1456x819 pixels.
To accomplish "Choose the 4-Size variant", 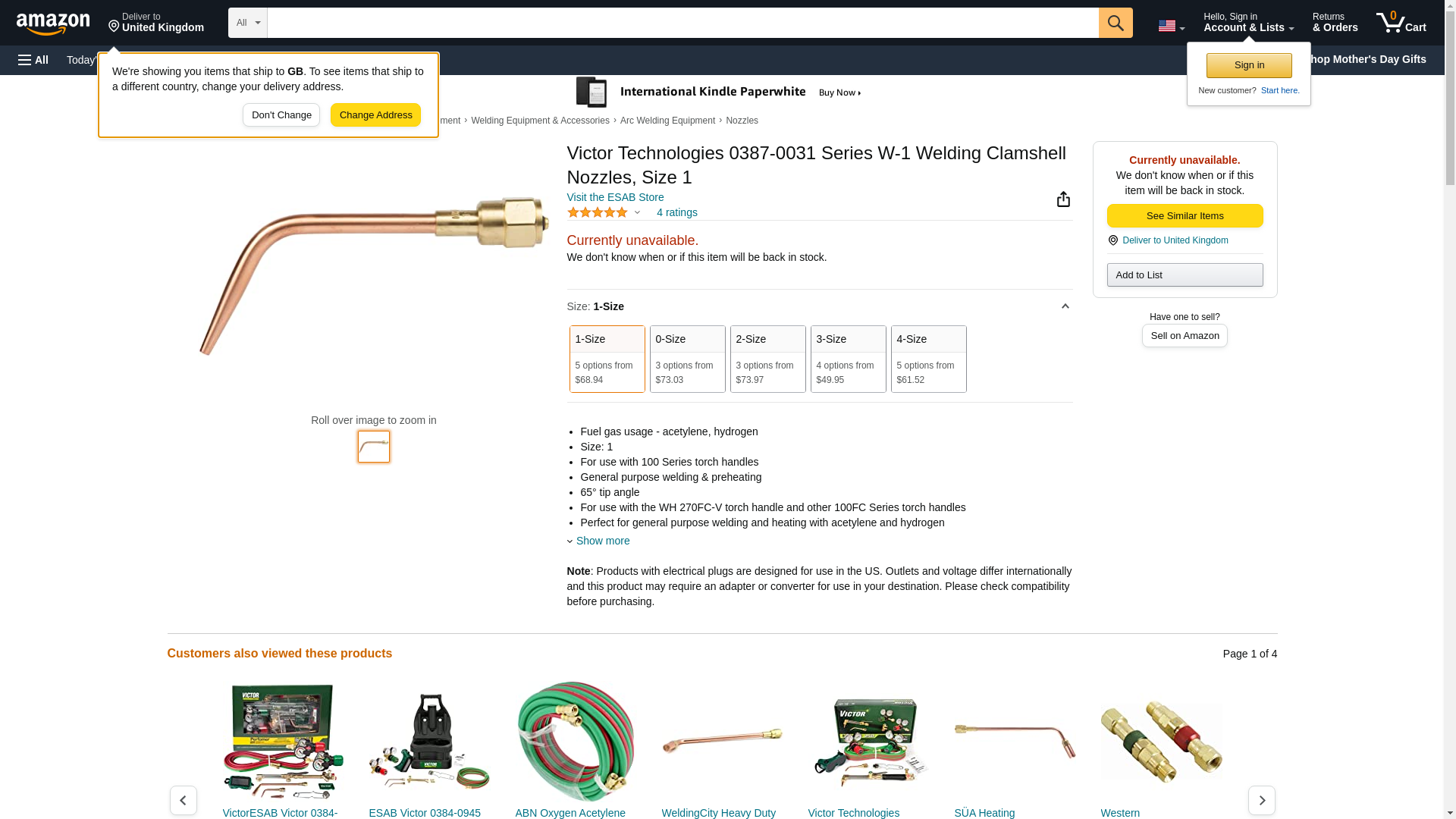I will click(929, 359).
